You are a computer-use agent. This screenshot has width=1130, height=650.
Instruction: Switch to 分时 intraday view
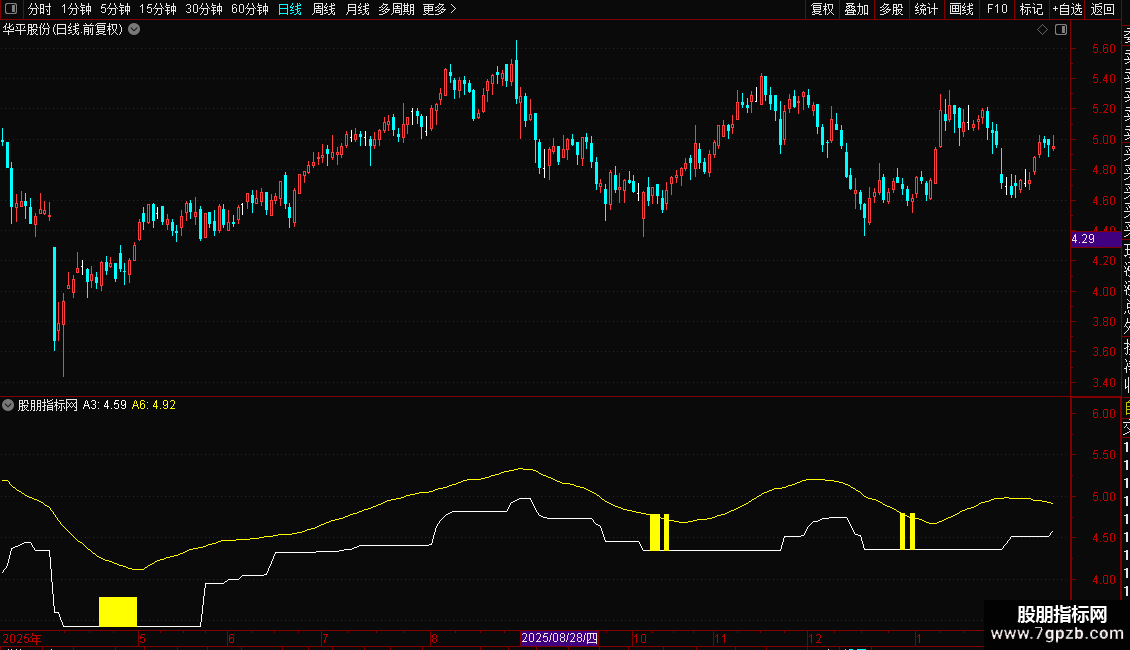pos(40,9)
